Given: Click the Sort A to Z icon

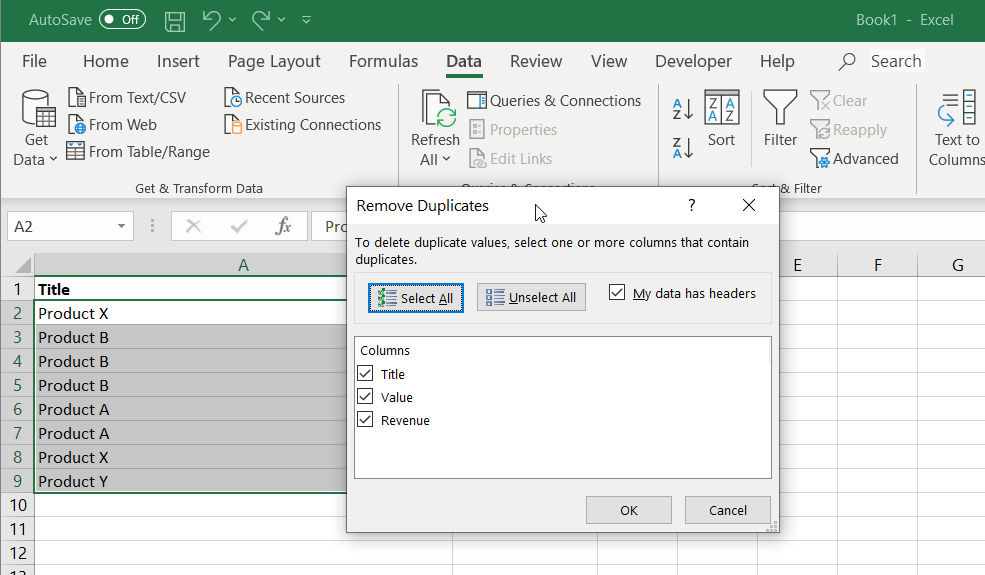Looking at the screenshot, I should [683, 109].
